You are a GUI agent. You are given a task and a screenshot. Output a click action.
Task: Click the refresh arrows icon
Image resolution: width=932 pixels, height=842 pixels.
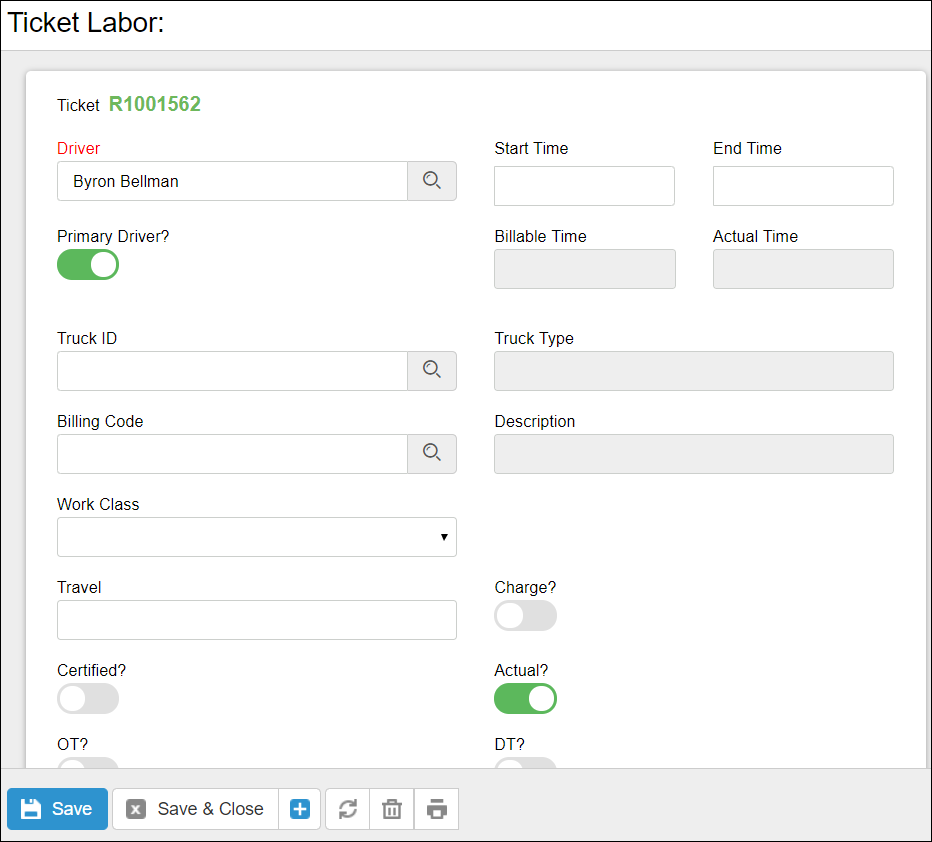click(347, 809)
